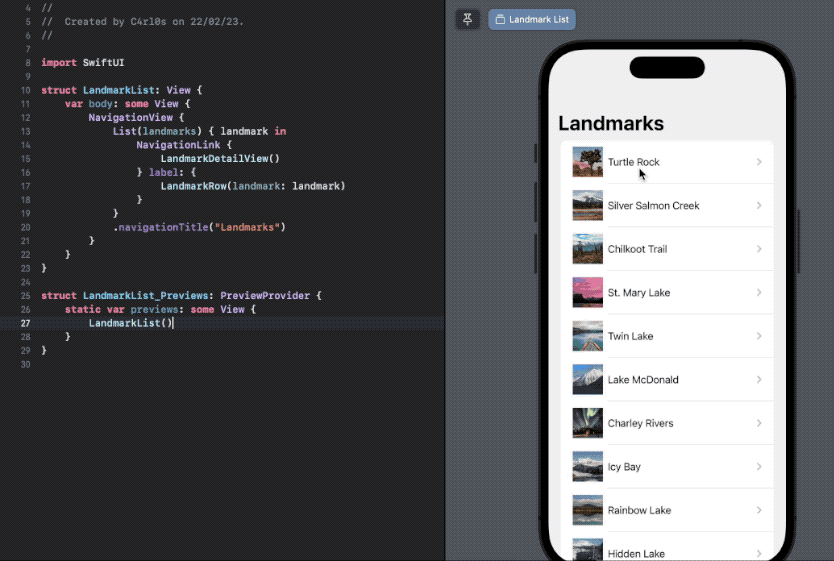Image resolution: width=834 pixels, height=561 pixels.
Task: Open the Chilkoot Trail row
Action: point(667,249)
